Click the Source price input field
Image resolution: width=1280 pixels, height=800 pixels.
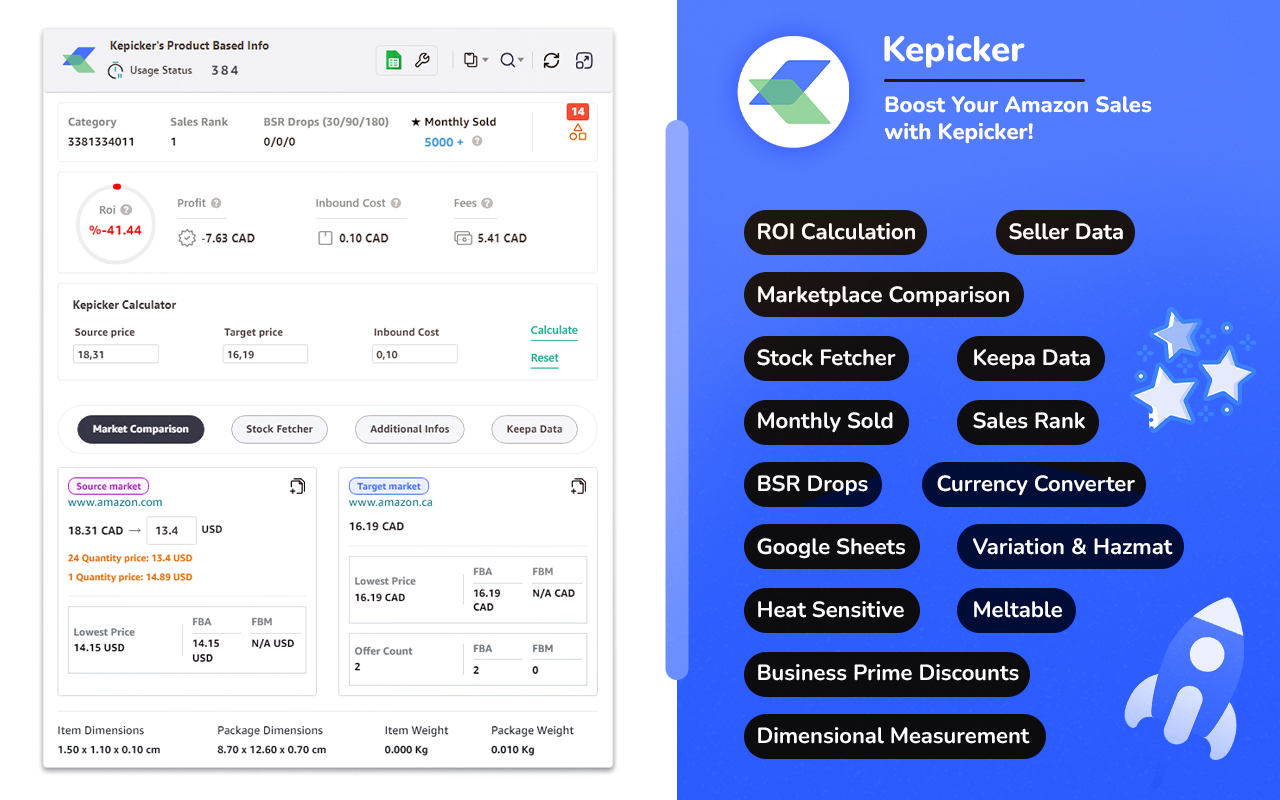click(x=116, y=354)
